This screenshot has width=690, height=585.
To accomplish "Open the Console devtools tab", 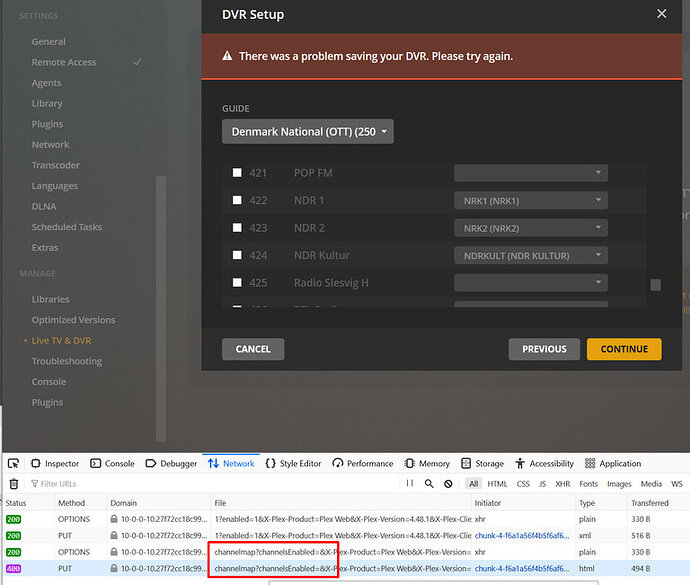I will [x=112, y=464].
